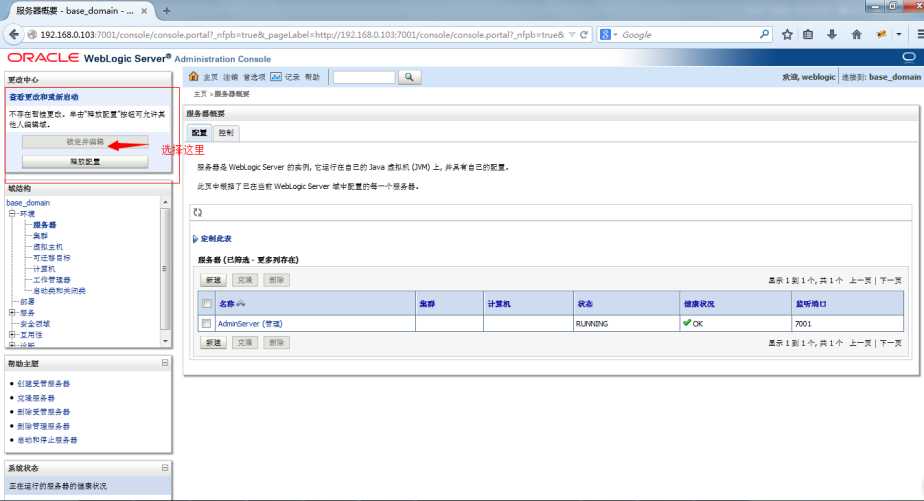Click the bookmark star icon in Firefox toolbar
Viewport: 924px width, 501px height.
tap(787, 35)
